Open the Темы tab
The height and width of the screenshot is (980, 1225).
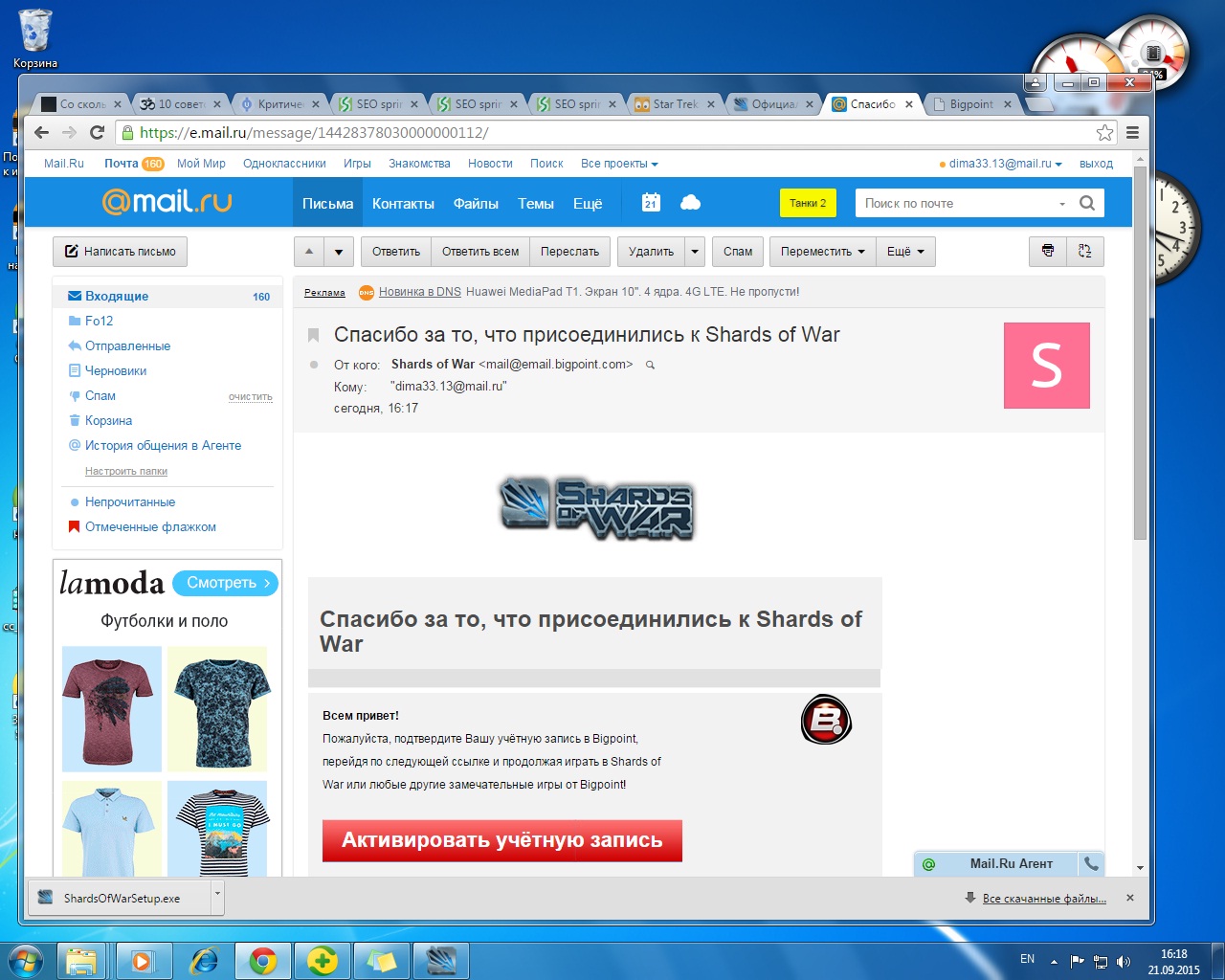[x=536, y=203]
